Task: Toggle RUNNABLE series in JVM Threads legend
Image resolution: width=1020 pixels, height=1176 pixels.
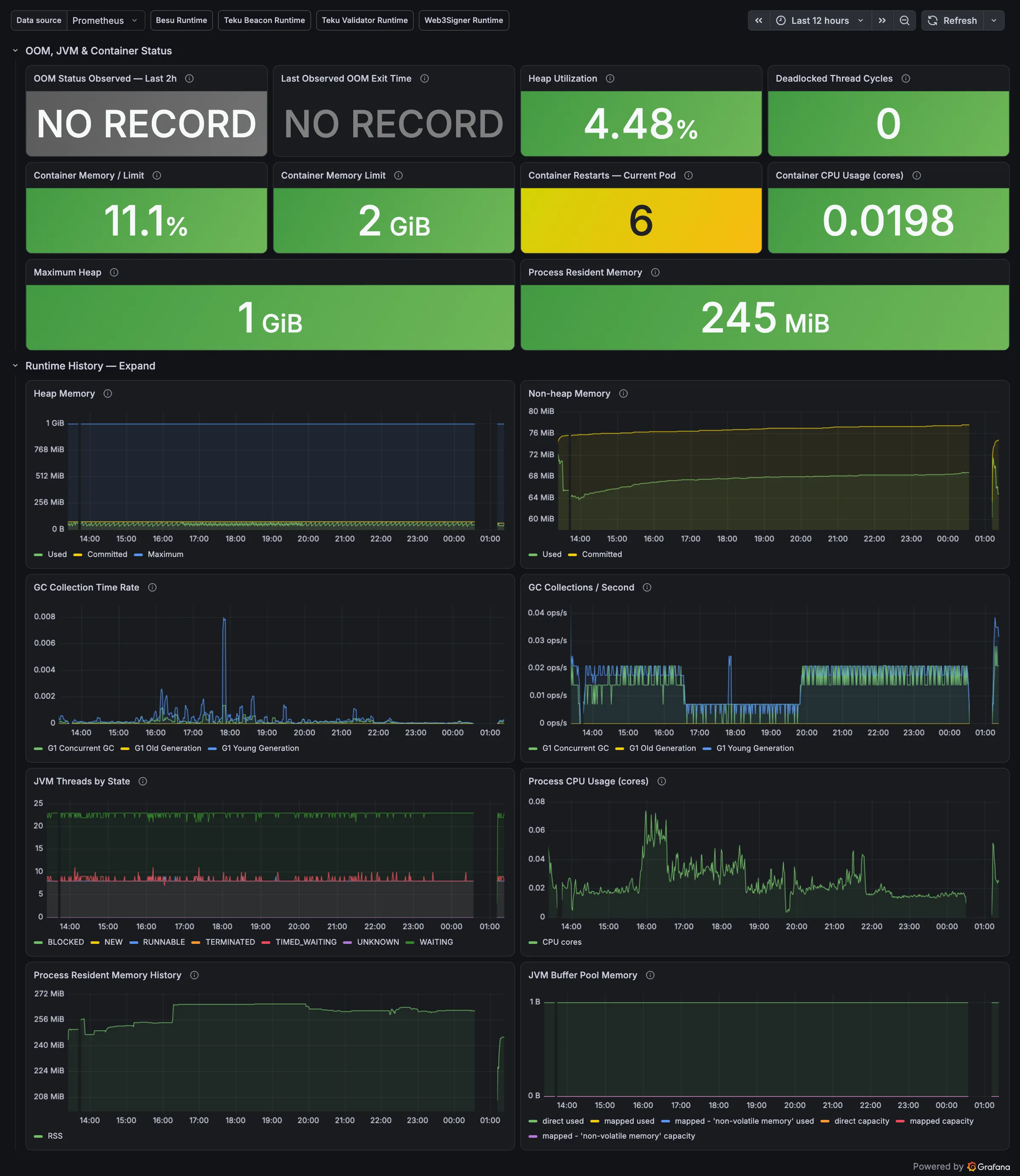Action: 164,942
